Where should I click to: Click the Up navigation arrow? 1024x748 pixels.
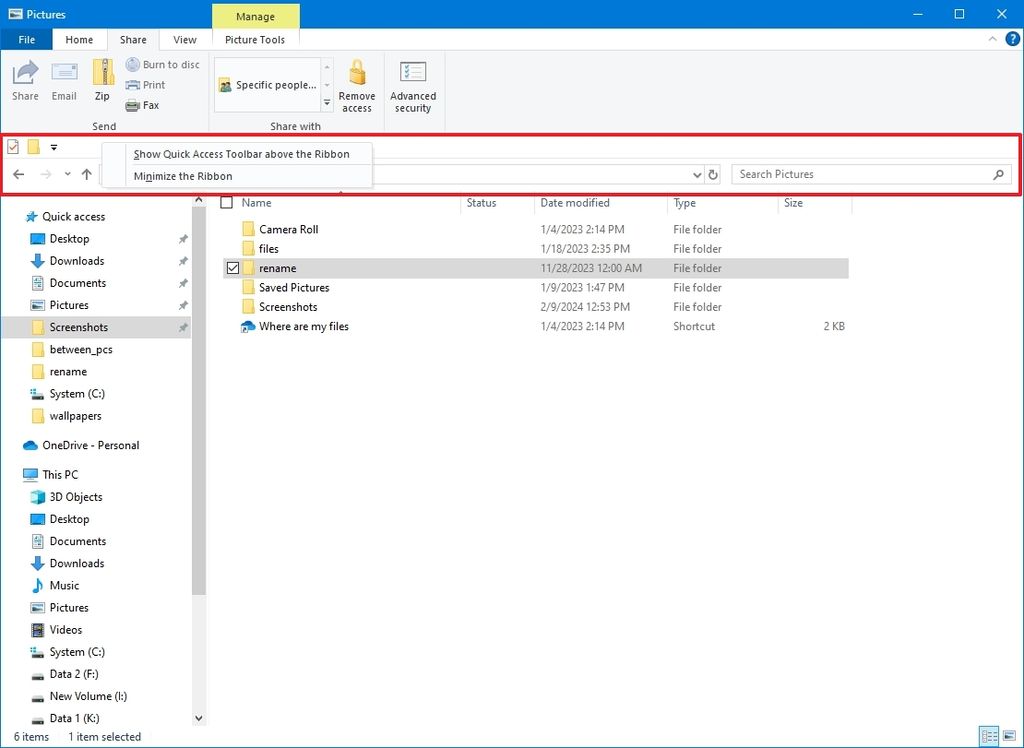click(87, 174)
